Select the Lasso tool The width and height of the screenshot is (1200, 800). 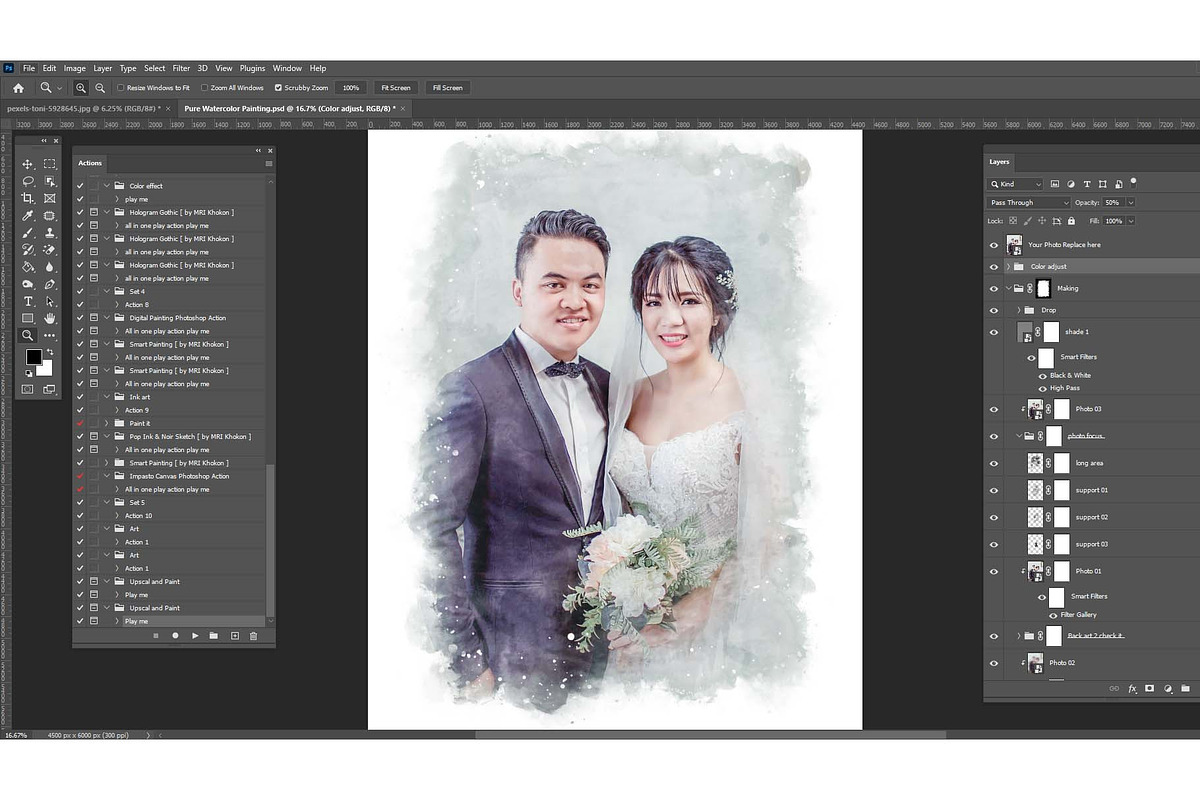click(x=28, y=181)
